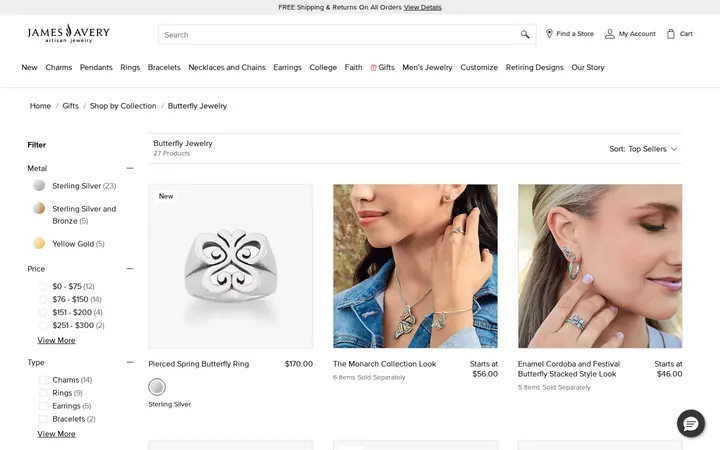Filter by Sterling Silver metal swatch

click(x=39, y=186)
